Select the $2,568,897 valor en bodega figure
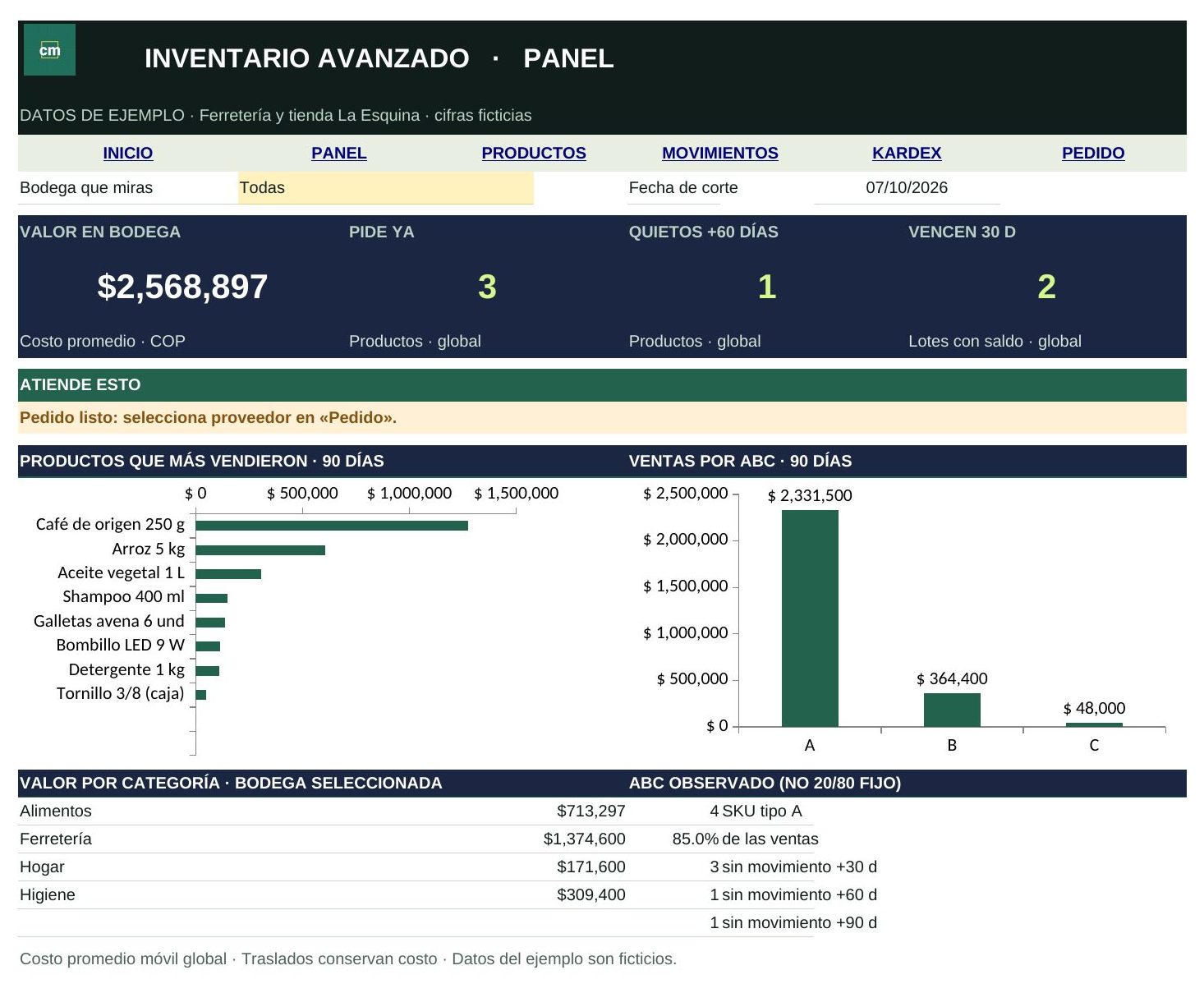Viewport: 1204px width, 993px height. 182,287
